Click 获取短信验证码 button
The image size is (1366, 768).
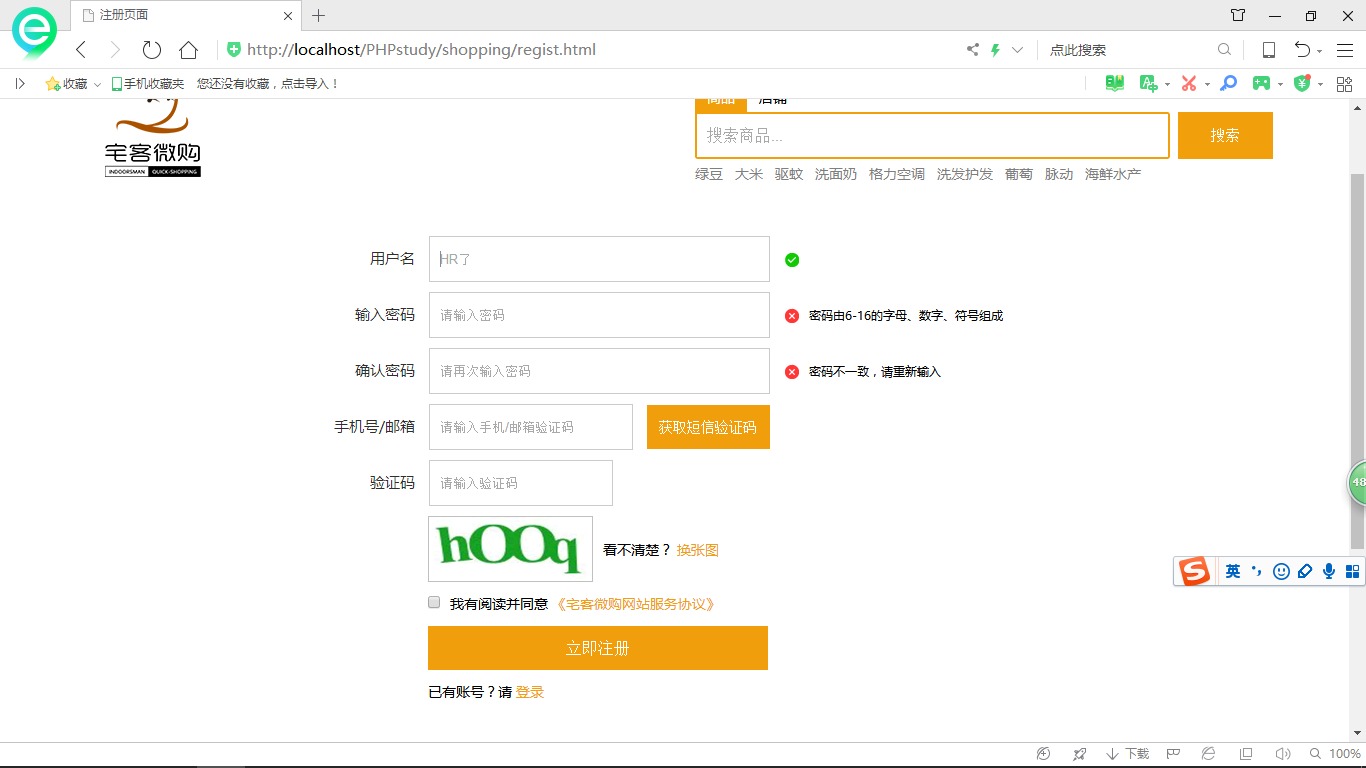(708, 427)
